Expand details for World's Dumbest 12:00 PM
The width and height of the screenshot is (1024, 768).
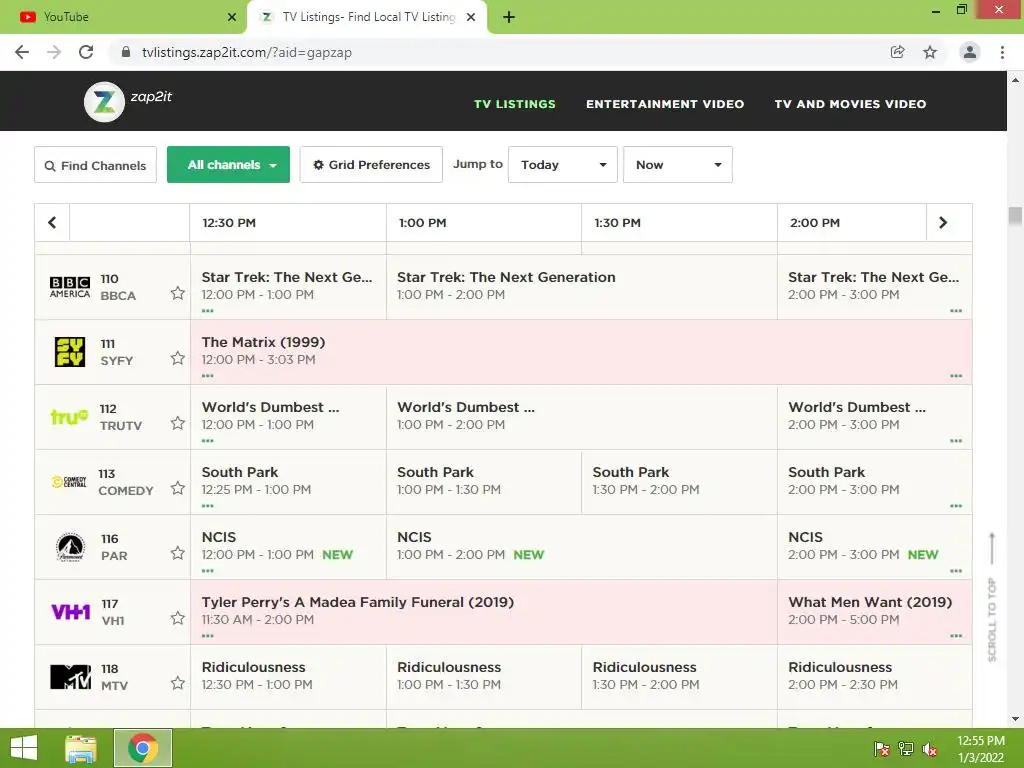click(x=208, y=441)
